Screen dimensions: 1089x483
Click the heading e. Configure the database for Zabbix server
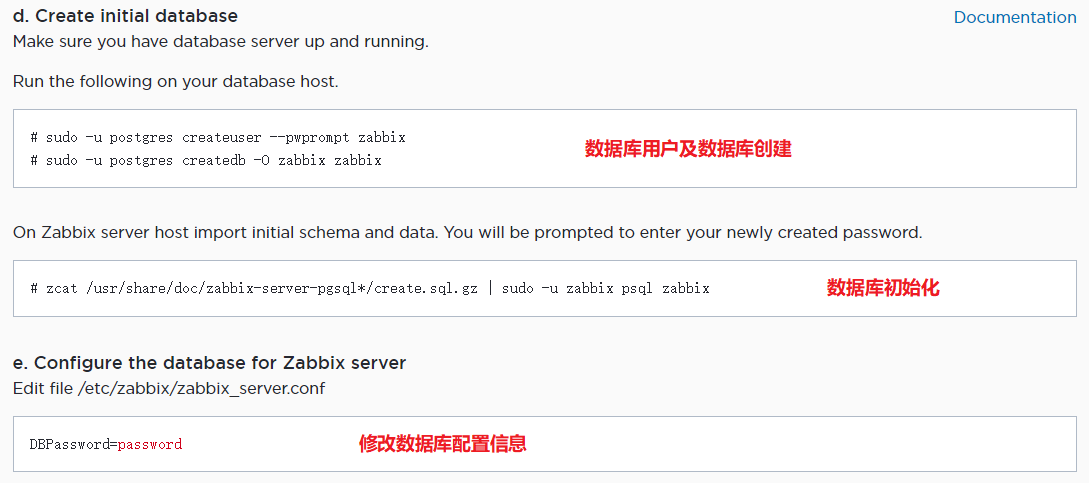pos(210,363)
